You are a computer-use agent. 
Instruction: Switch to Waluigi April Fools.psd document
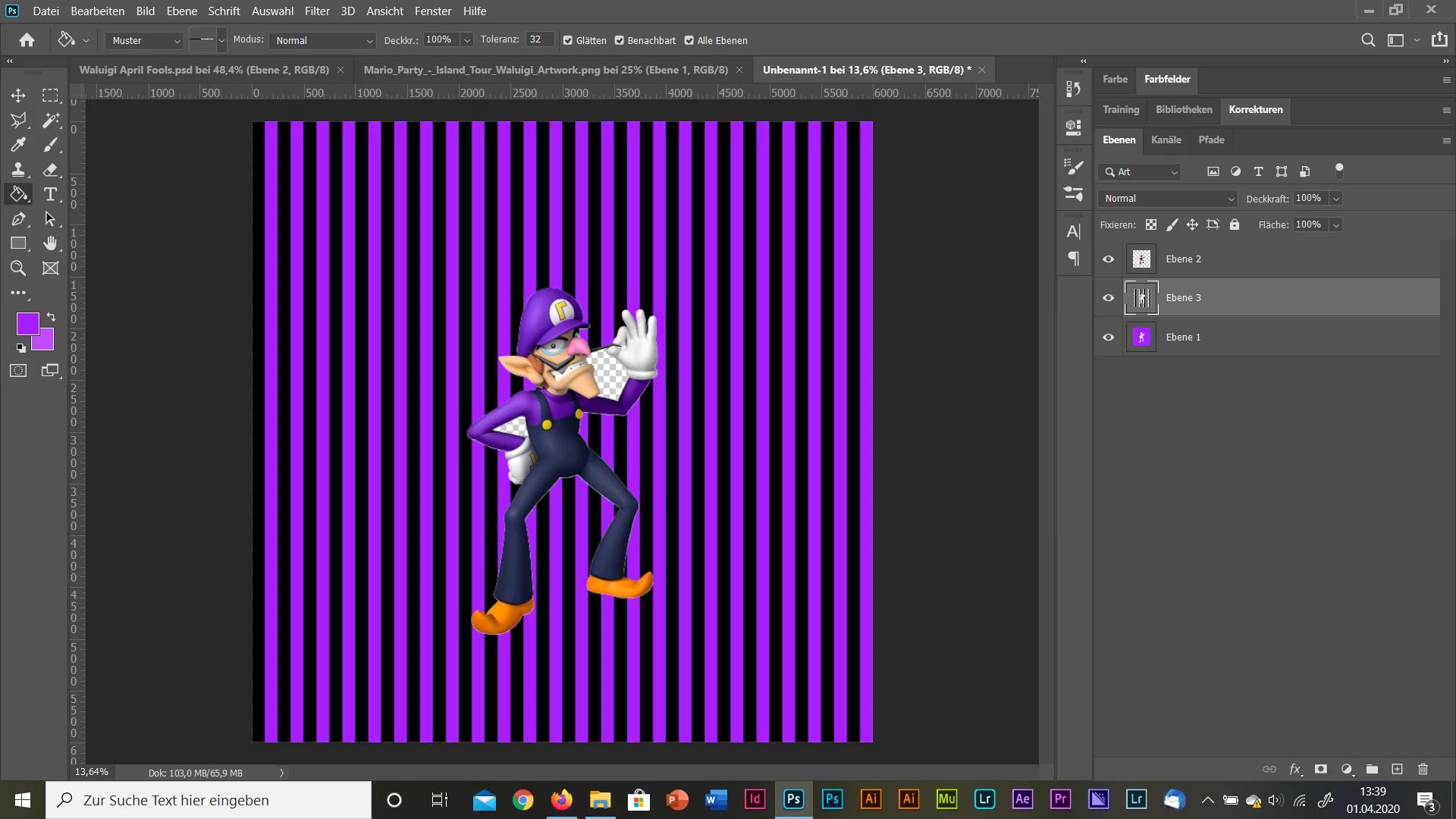204,70
